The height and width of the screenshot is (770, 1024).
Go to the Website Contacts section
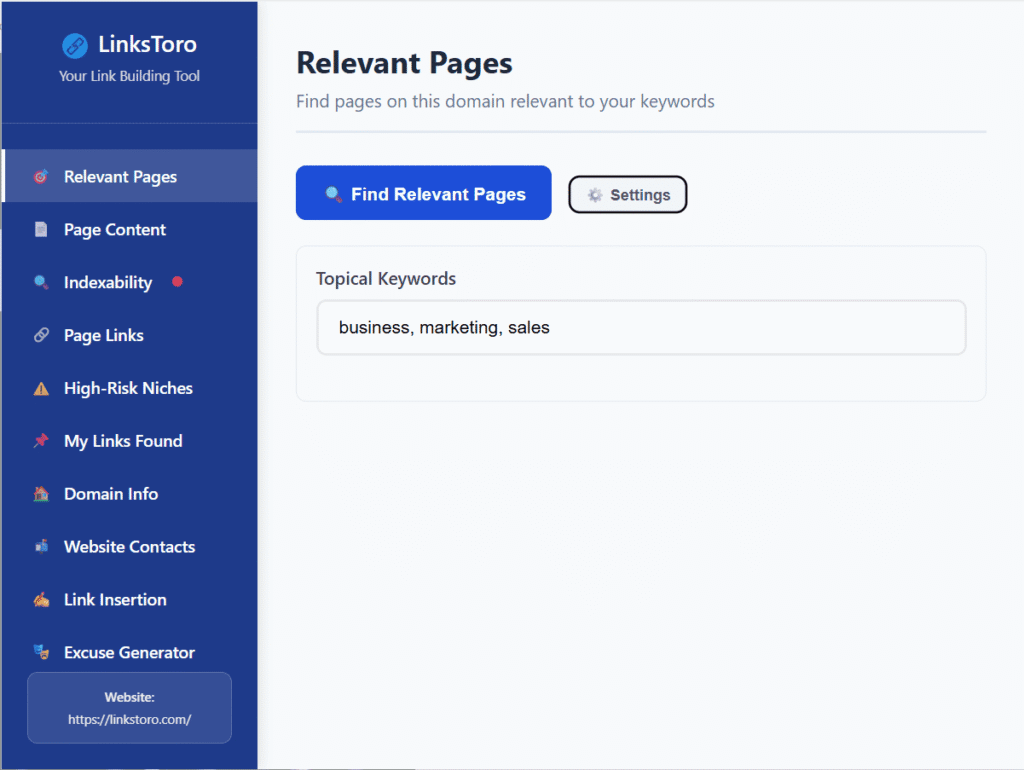click(x=129, y=547)
